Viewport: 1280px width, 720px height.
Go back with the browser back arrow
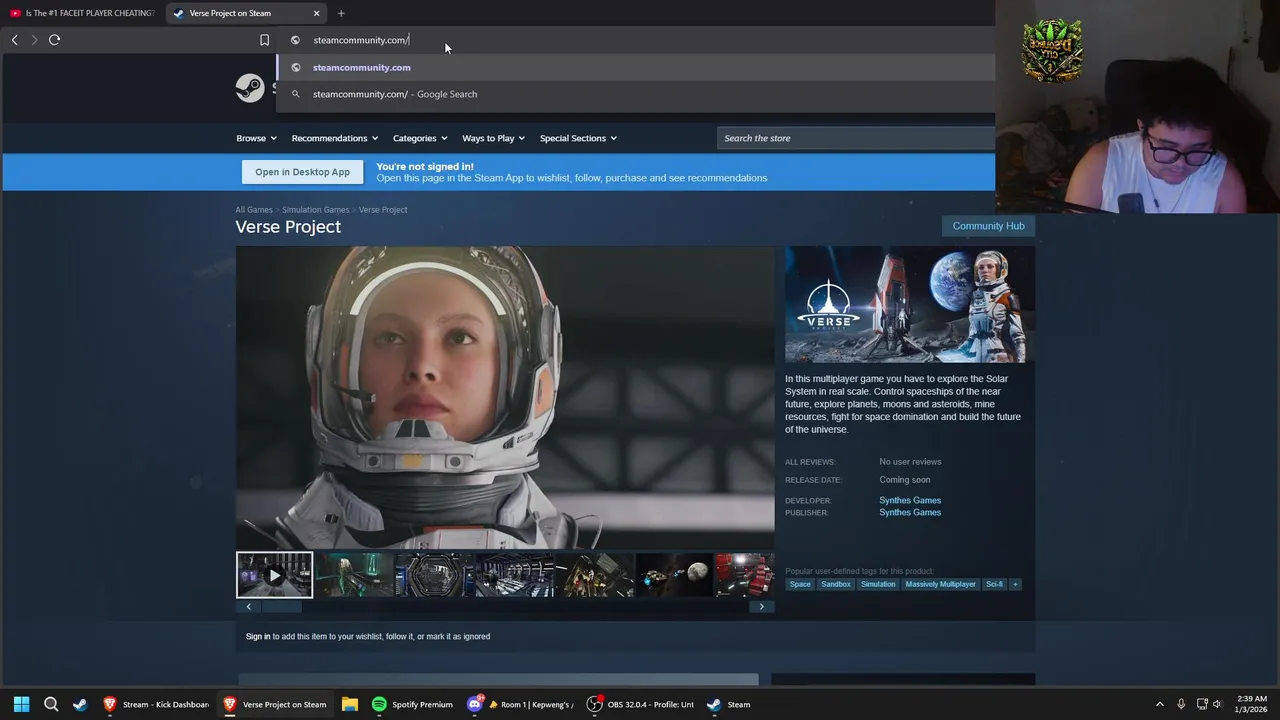(x=14, y=40)
